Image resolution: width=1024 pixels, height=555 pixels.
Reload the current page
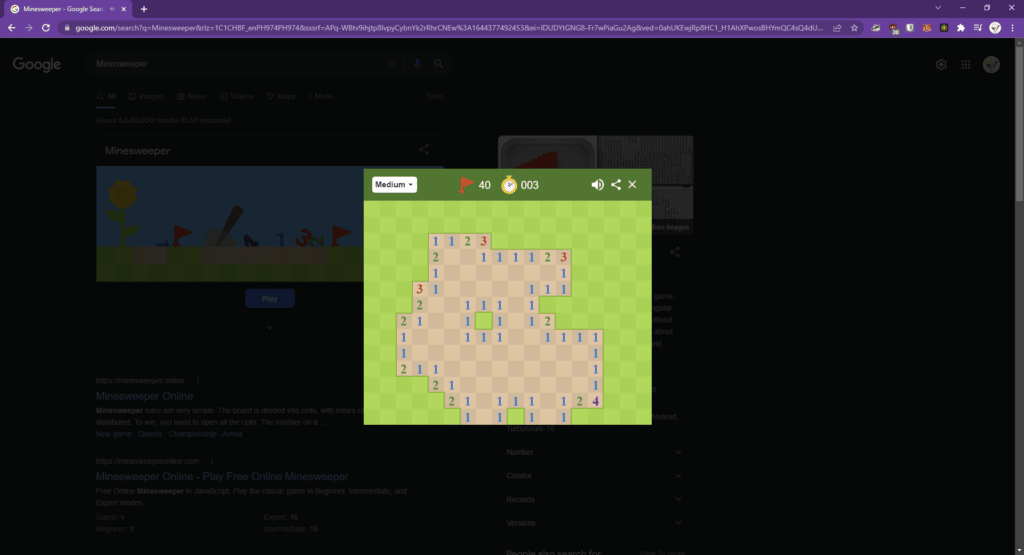(46, 28)
